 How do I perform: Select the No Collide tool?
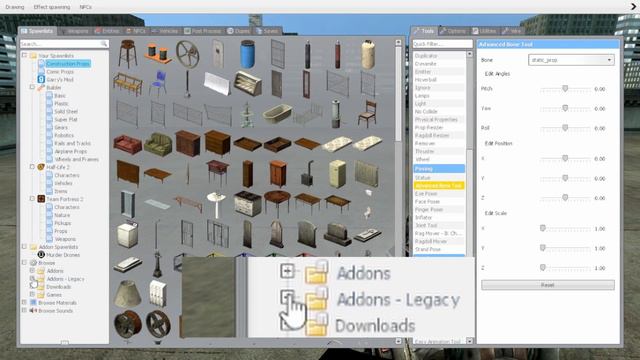(x=439, y=111)
